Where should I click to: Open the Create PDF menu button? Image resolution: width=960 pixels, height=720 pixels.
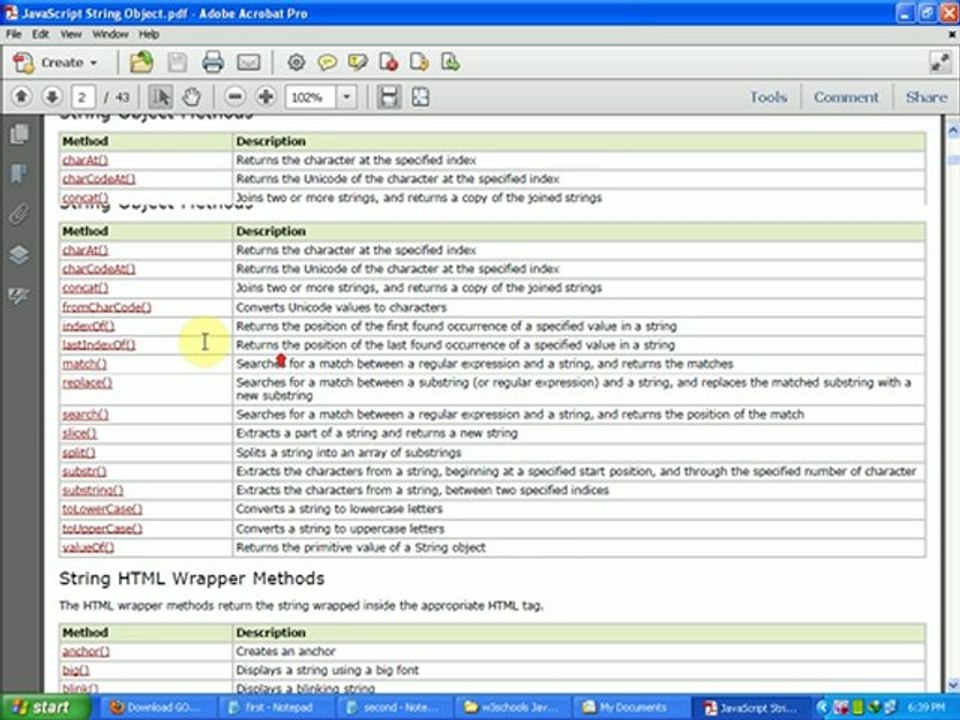click(56, 62)
